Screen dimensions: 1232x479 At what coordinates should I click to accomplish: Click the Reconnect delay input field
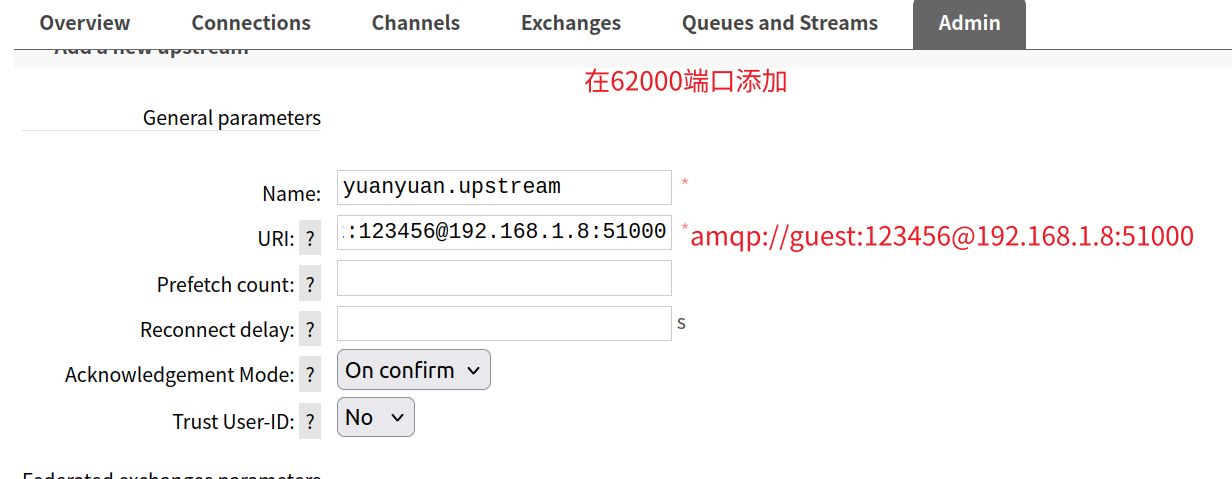click(504, 323)
